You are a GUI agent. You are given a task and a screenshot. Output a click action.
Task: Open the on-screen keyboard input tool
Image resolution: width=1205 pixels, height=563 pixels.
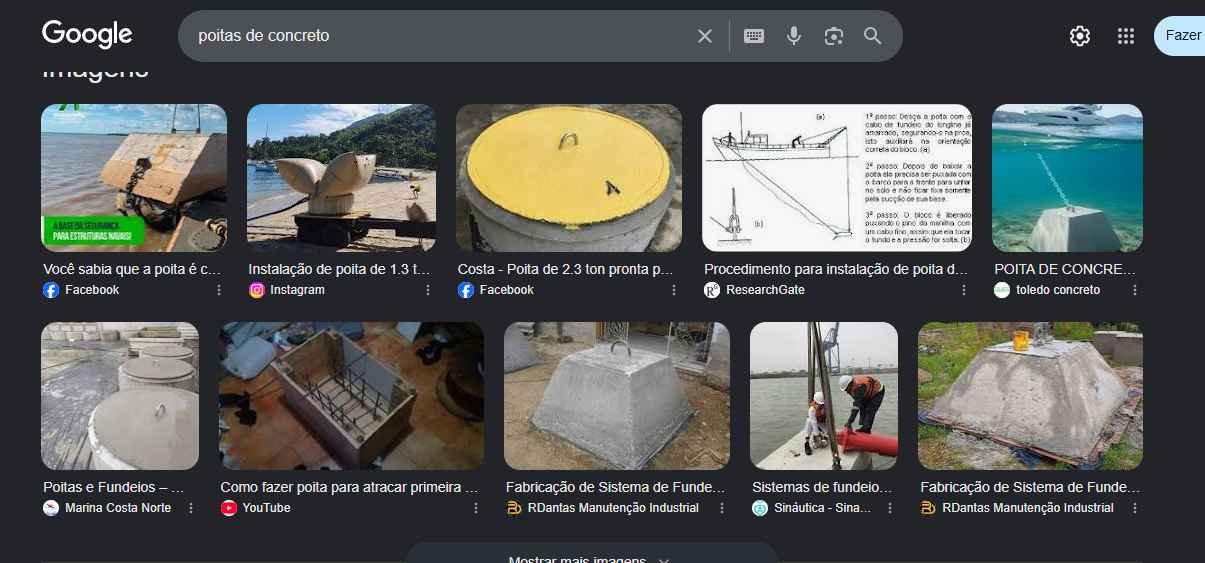[x=754, y=36]
